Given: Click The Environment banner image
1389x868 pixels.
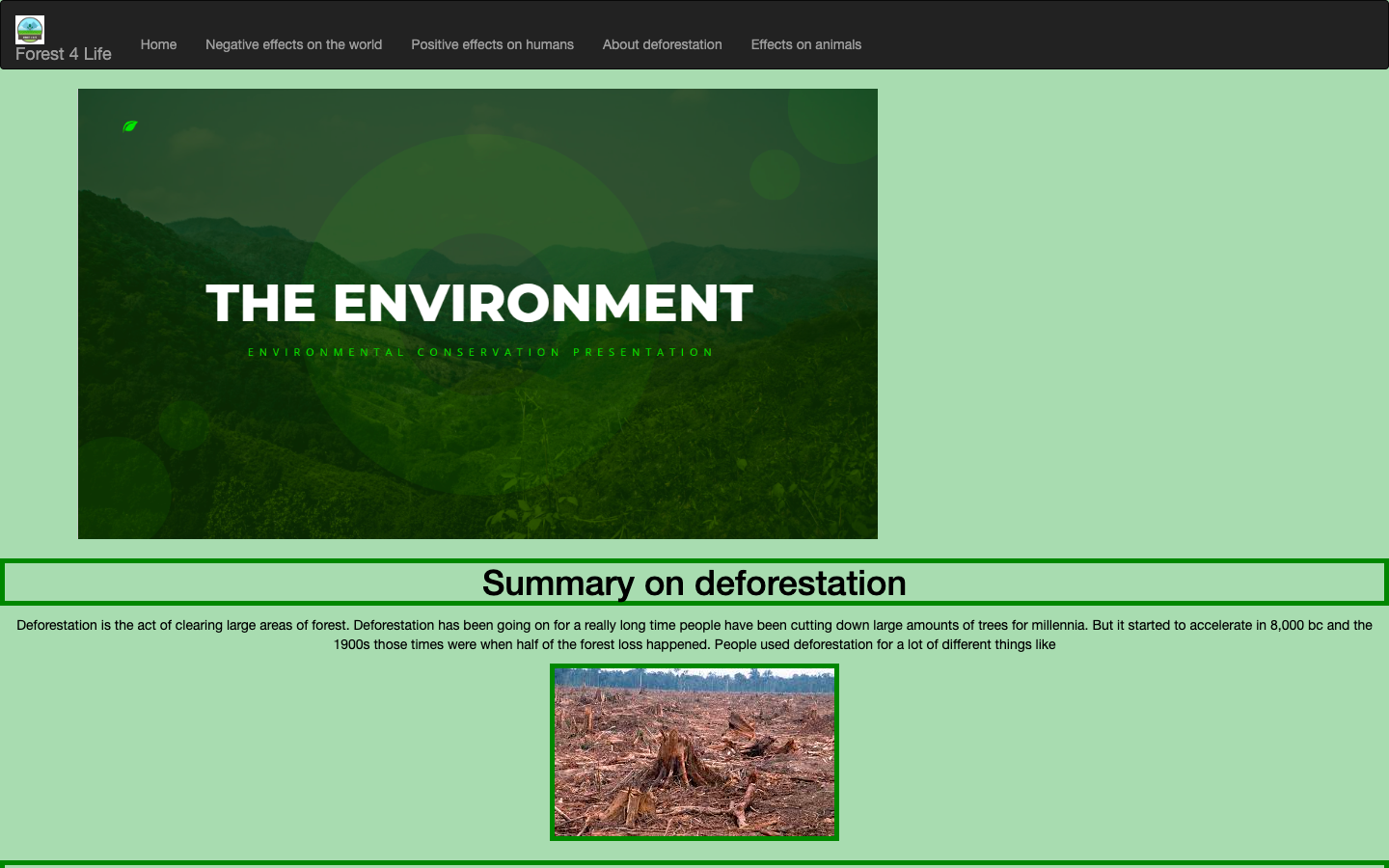Looking at the screenshot, I should (x=477, y=313).
